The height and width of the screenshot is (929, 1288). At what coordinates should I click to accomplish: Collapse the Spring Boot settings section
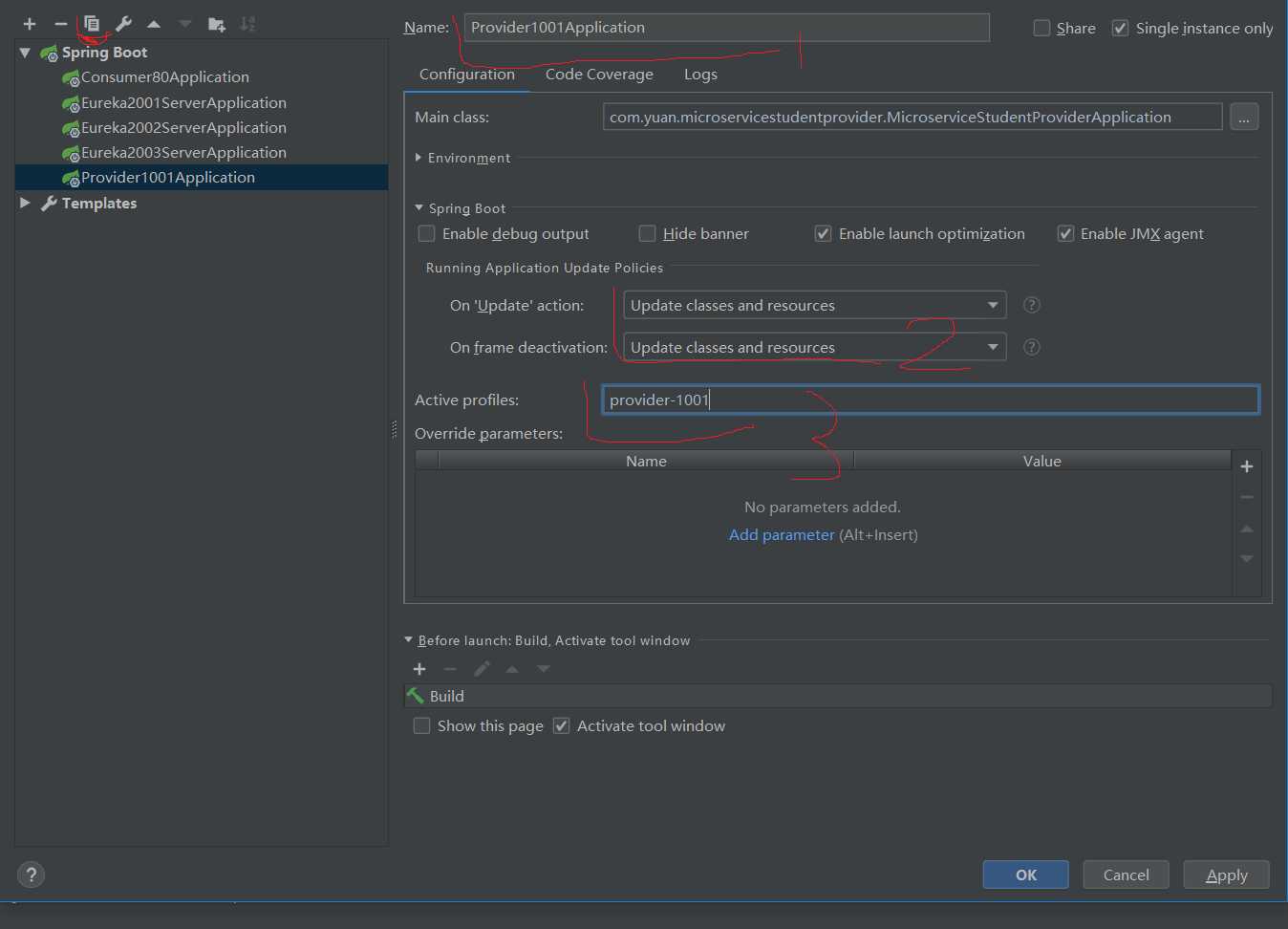pyautogui.click(x=419, y=207)
